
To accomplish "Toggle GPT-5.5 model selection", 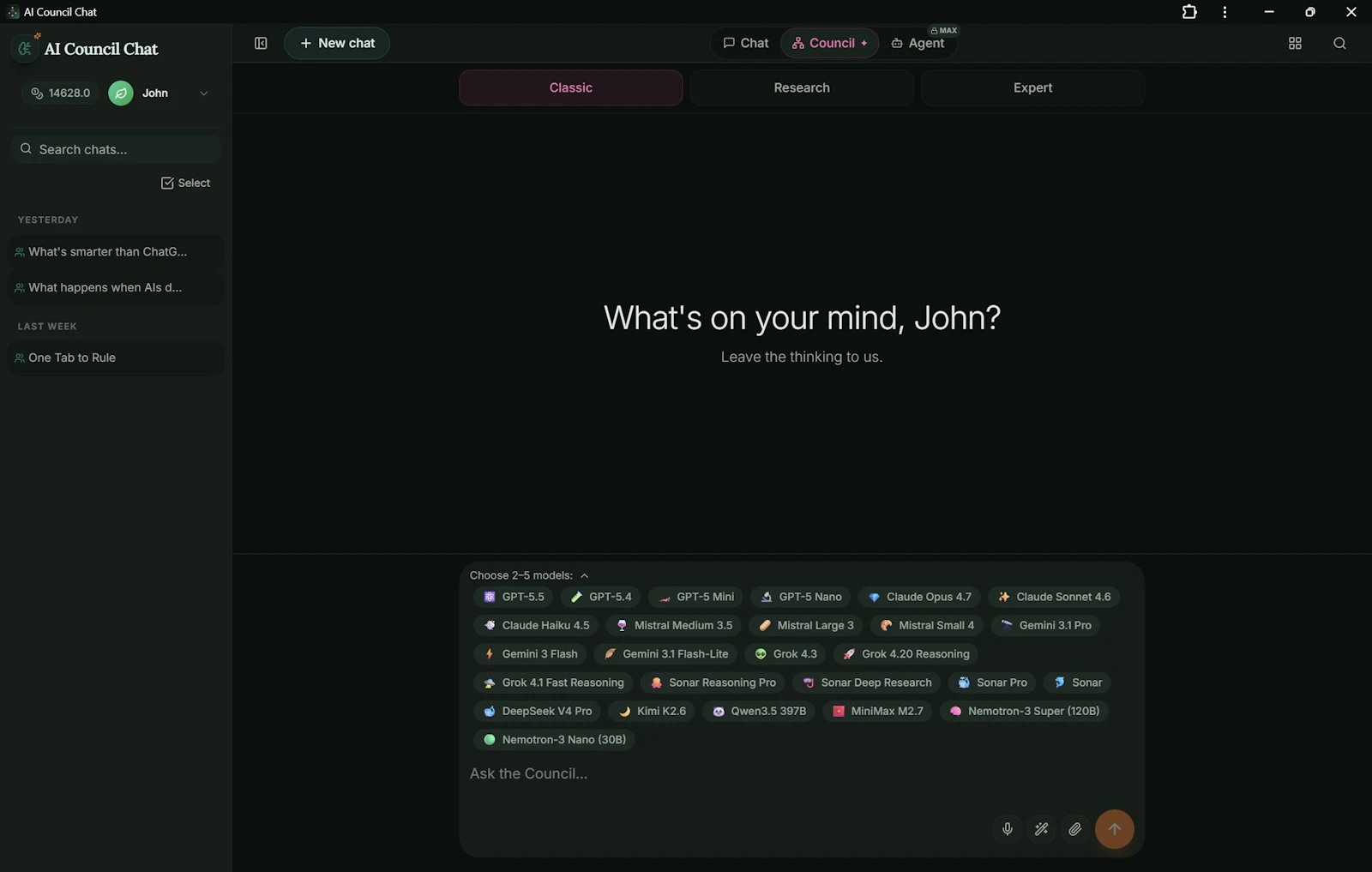I will (x=513, y=597).
